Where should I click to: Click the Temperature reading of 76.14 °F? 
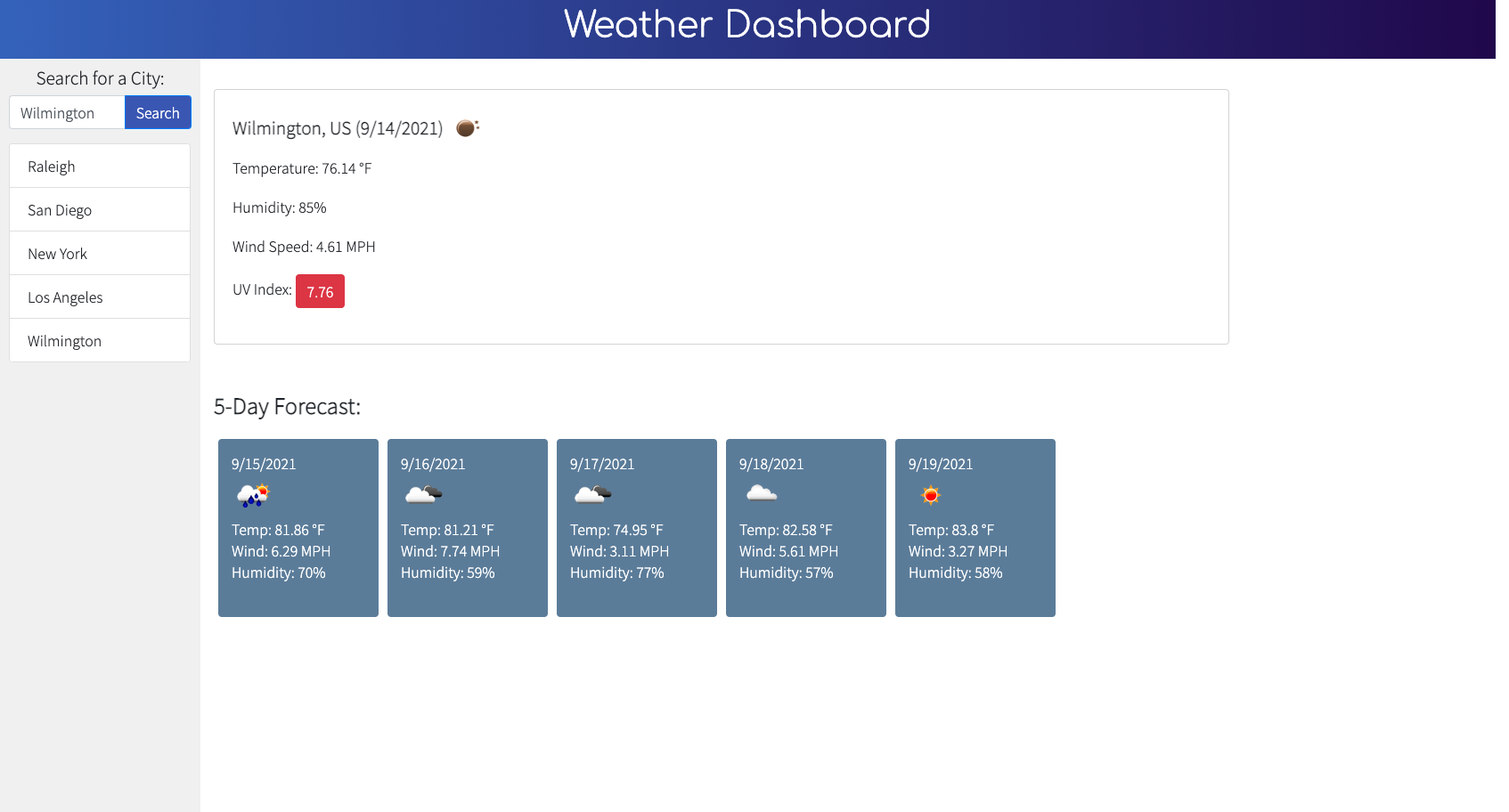(x=302, y=168)
